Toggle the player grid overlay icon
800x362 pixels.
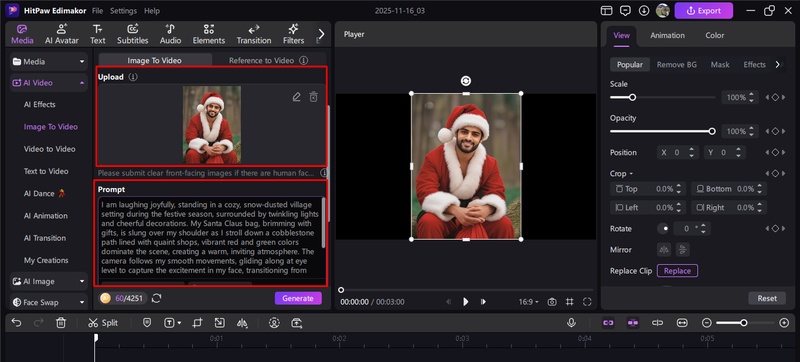pyautogui.click(x=569, y=302)
